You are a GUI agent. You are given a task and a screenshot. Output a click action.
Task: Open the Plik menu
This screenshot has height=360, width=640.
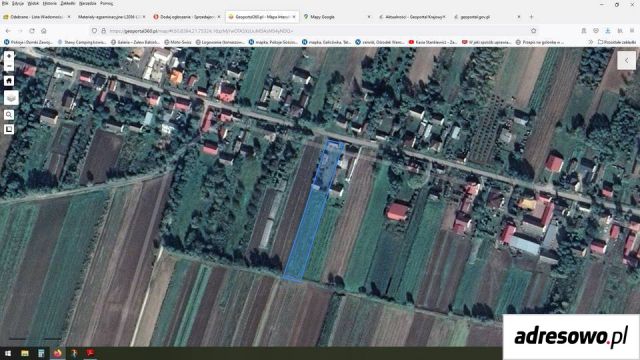pos(5,3)
